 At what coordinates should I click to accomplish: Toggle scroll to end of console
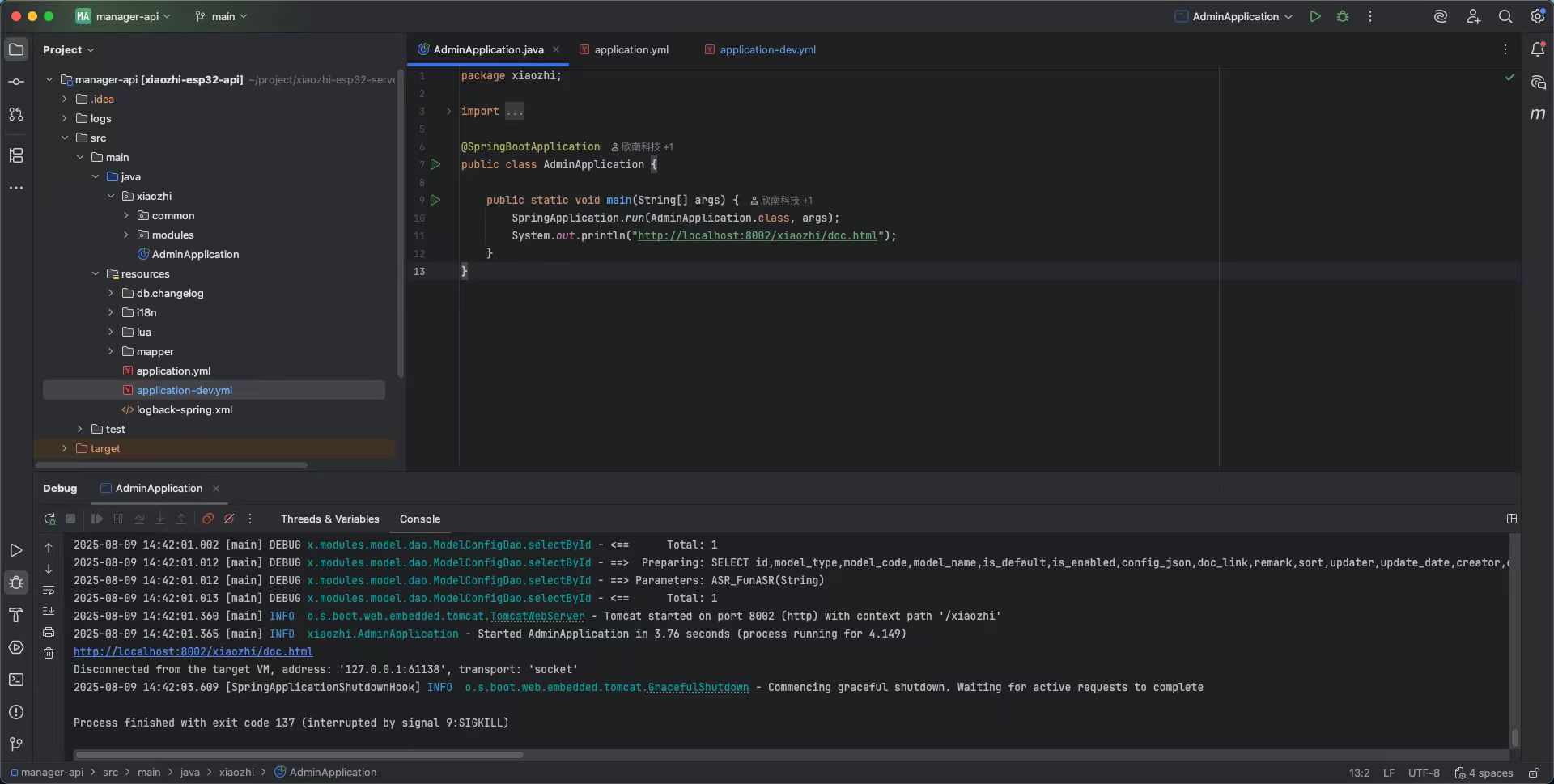click(x=49, y=611)
